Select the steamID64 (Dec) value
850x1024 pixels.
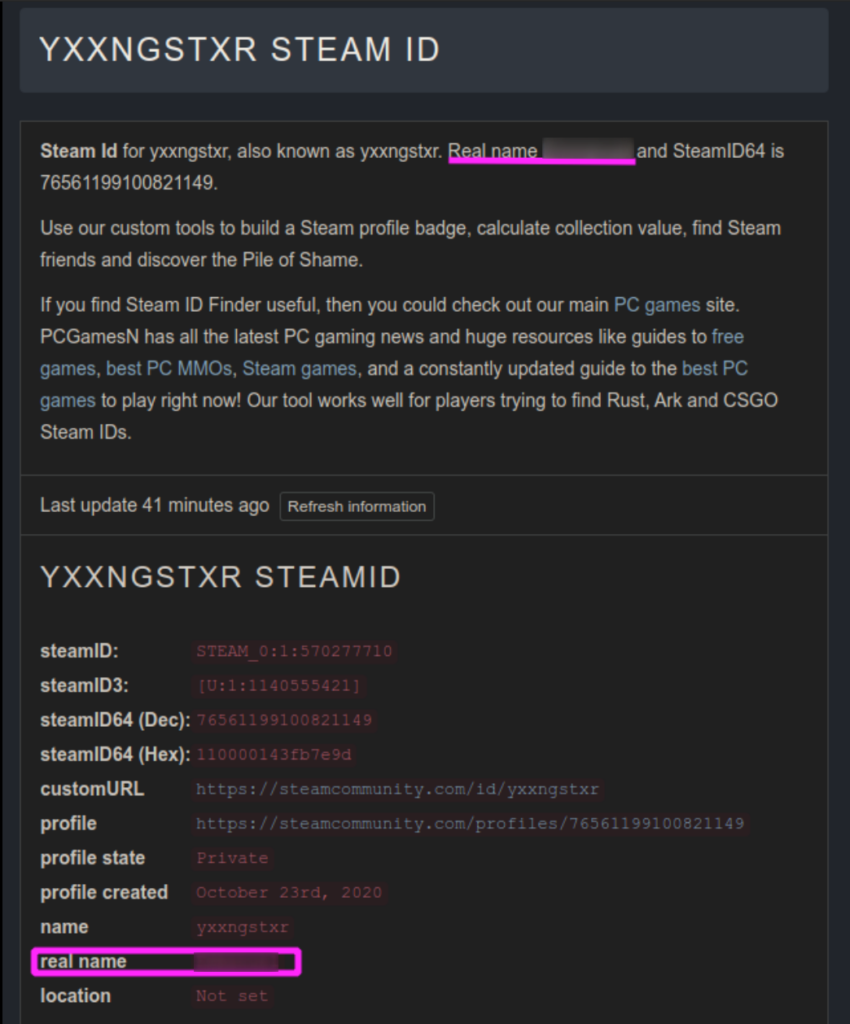[x=284, y=720]
